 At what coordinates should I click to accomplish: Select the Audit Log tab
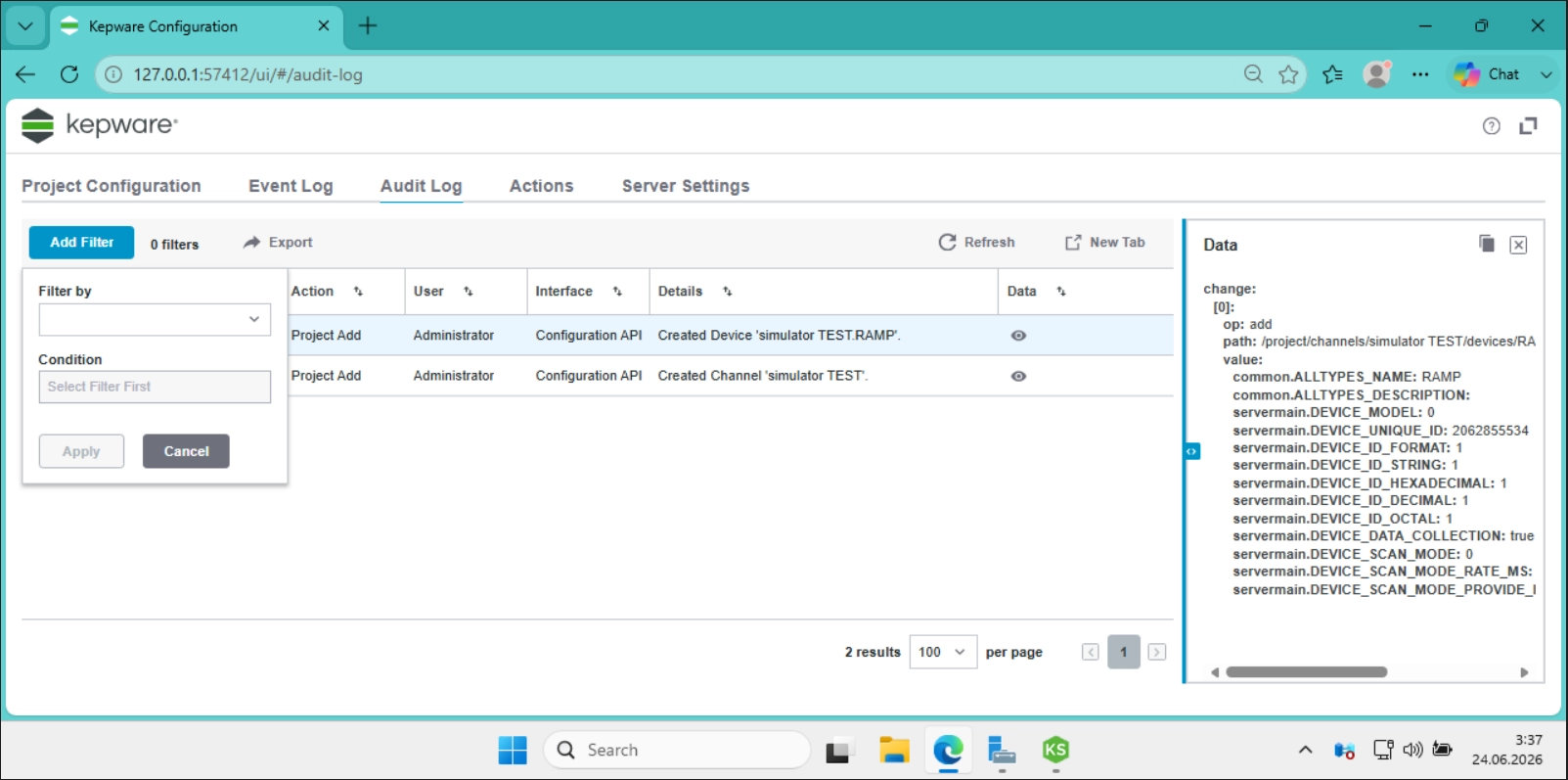[x=421, y=186]
